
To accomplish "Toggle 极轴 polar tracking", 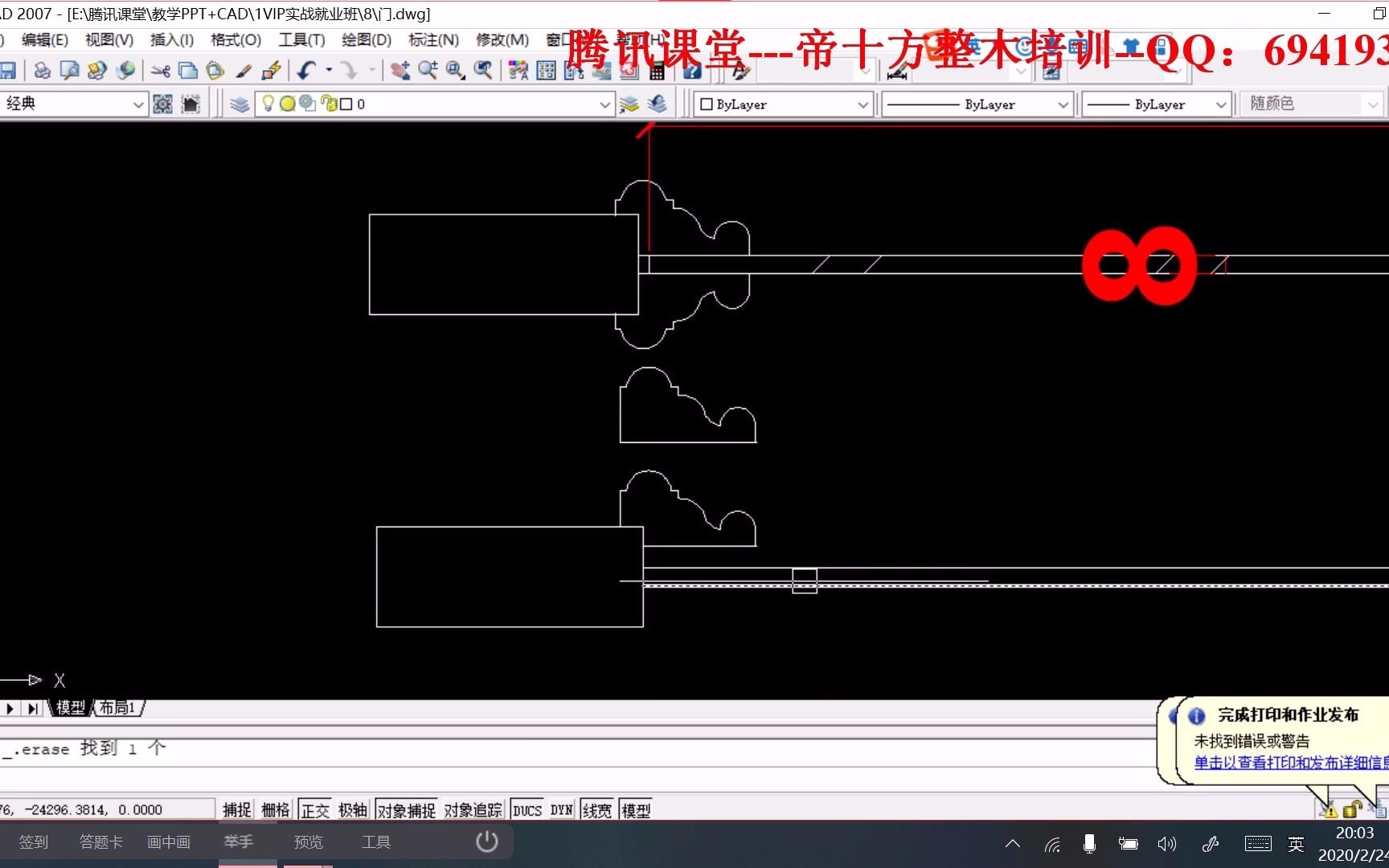I will 352,809.
